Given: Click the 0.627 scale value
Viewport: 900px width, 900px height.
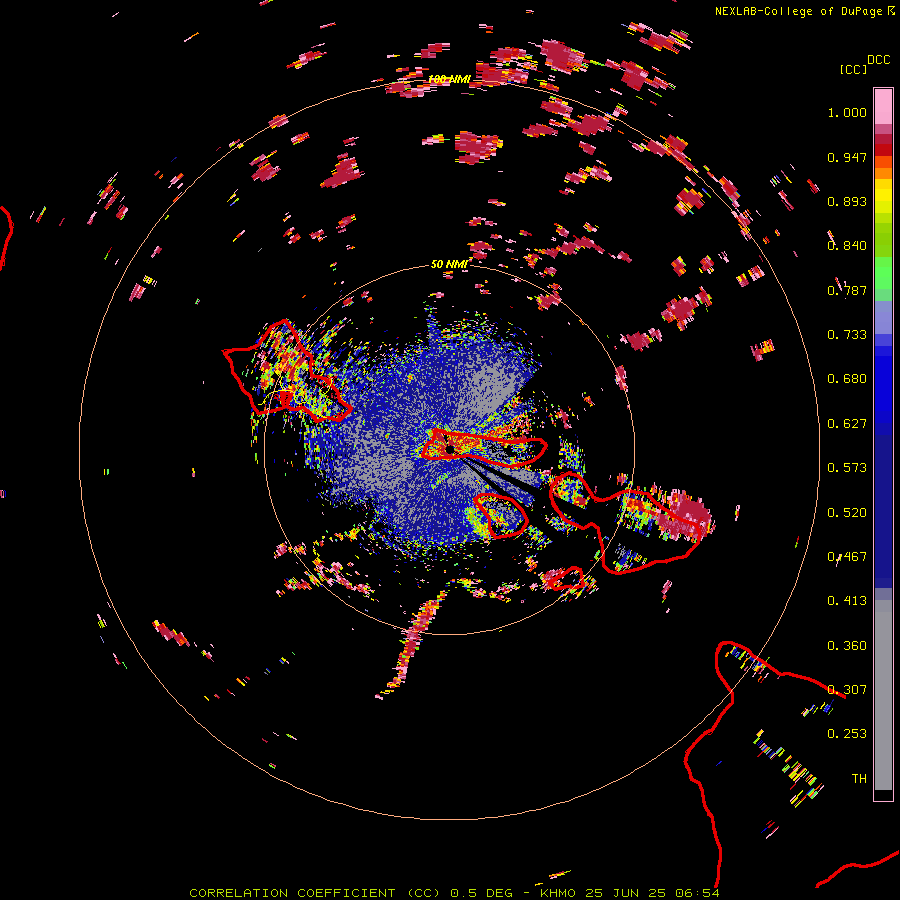Looking at the screenshot, I should tap(847, 424).
